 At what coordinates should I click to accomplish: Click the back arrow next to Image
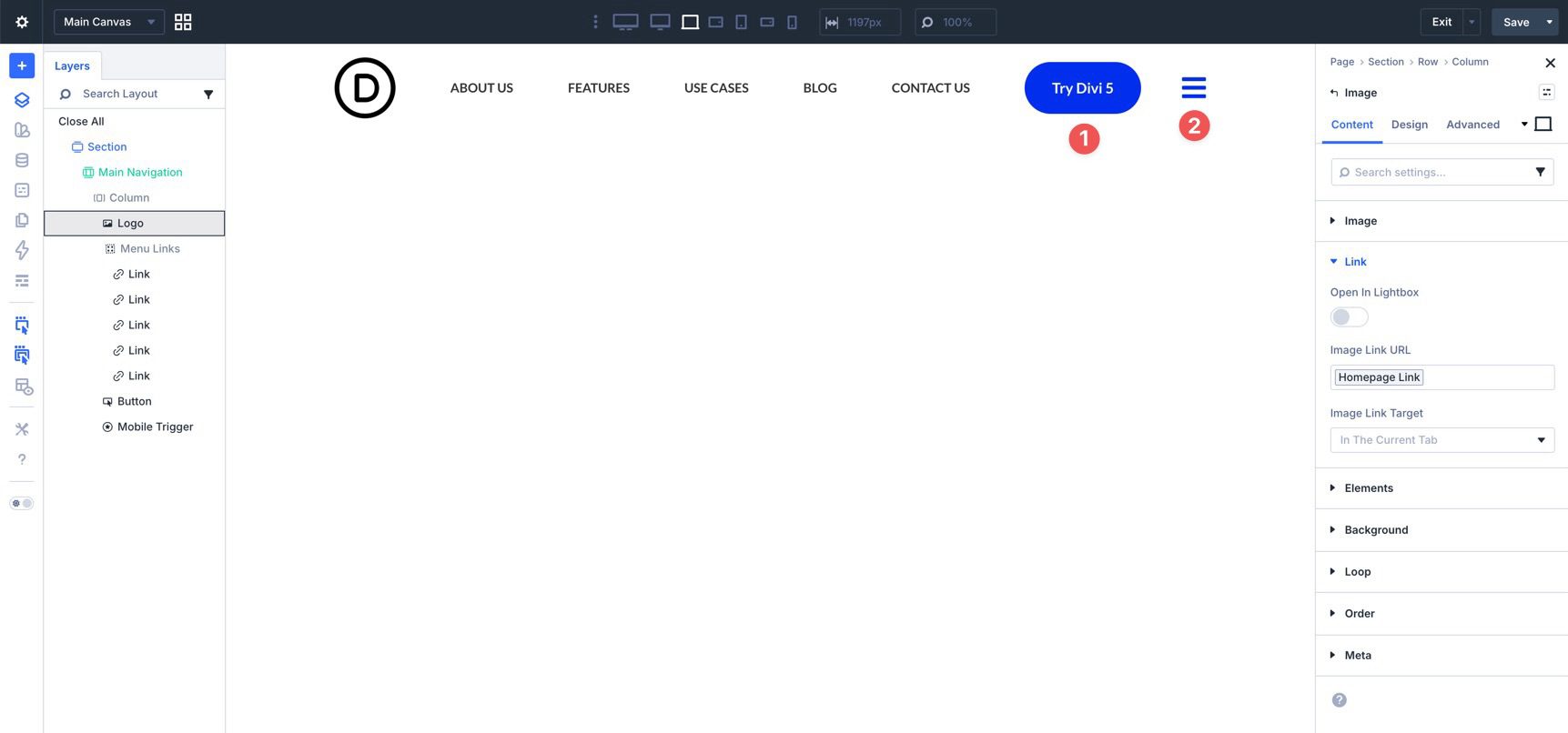pos(1334,93)
